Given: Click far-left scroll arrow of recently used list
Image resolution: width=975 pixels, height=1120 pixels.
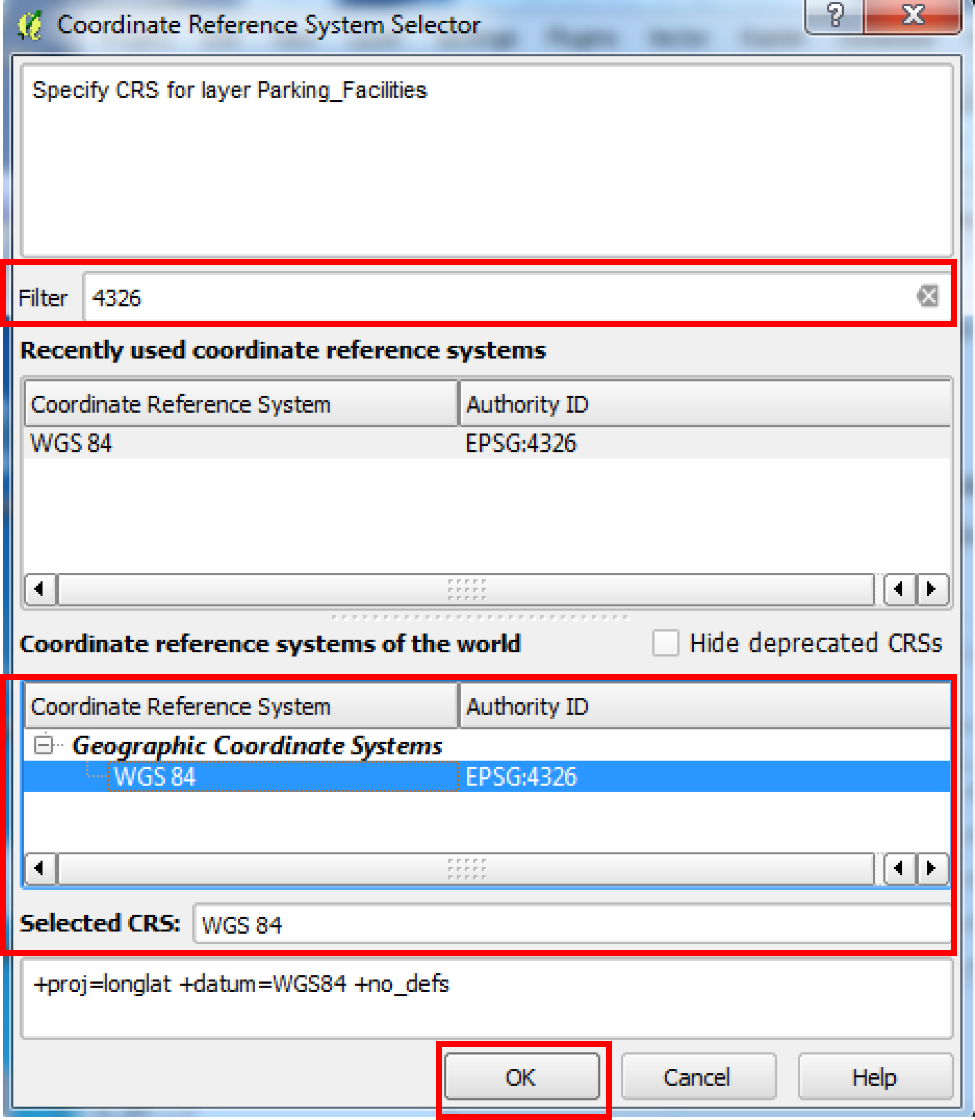Looking at the screenshot, I should tap(39, 589).
